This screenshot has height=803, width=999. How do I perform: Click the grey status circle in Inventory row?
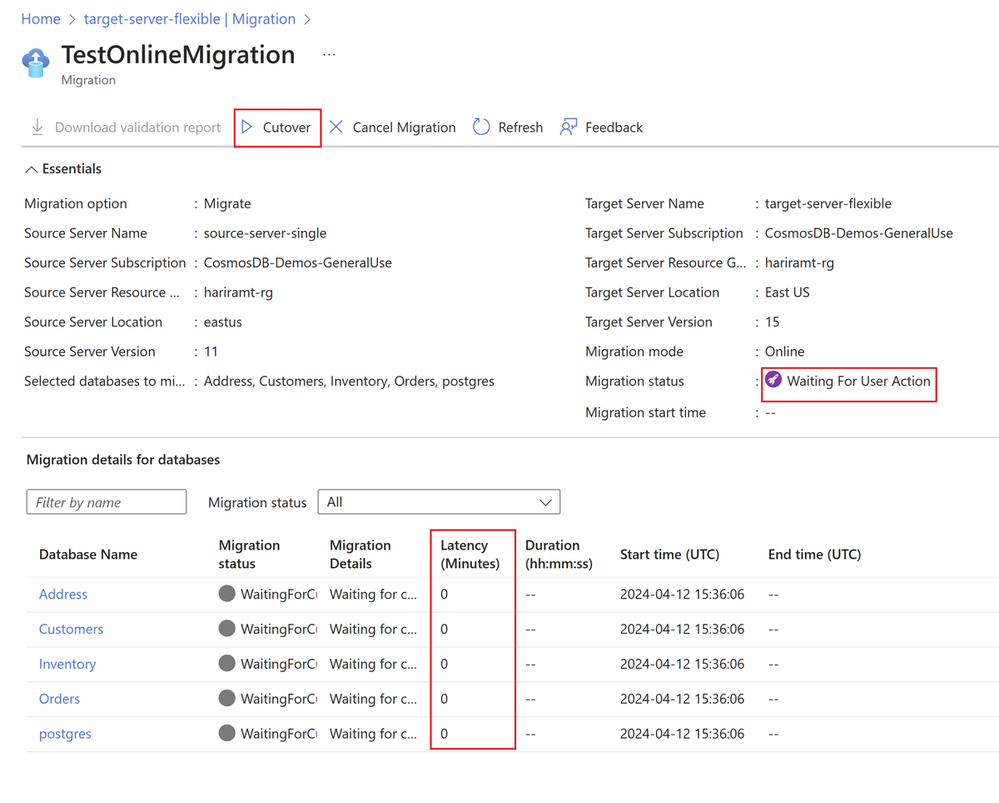coord(227,663)
